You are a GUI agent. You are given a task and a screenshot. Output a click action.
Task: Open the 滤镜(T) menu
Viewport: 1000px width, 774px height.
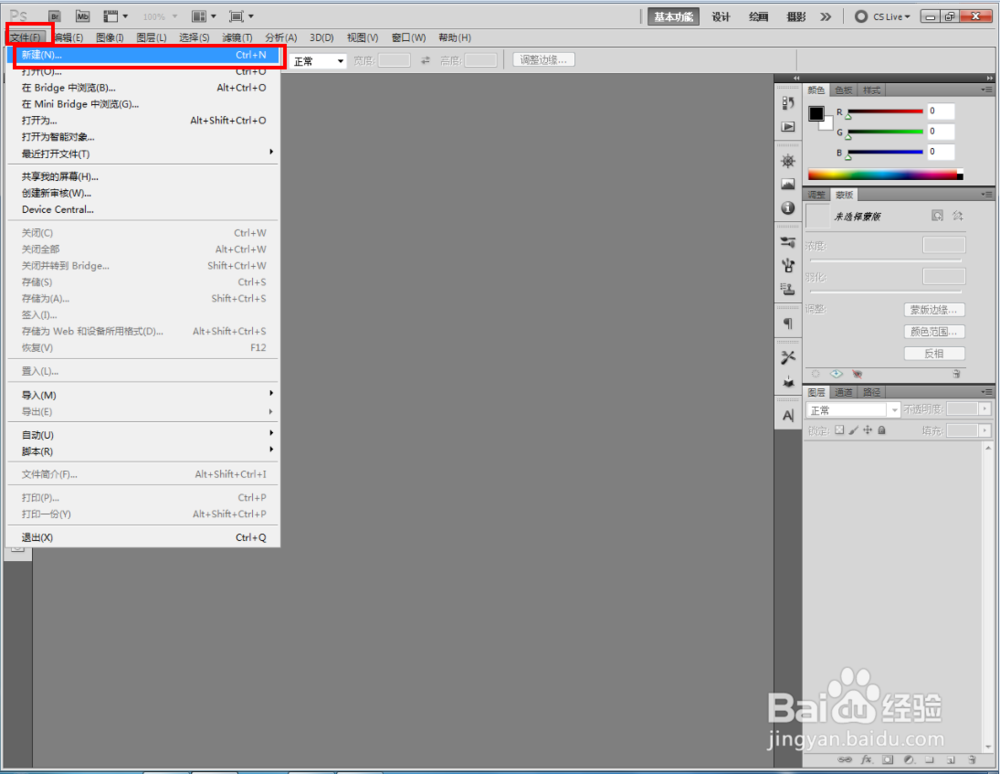(x=237, y=38)
